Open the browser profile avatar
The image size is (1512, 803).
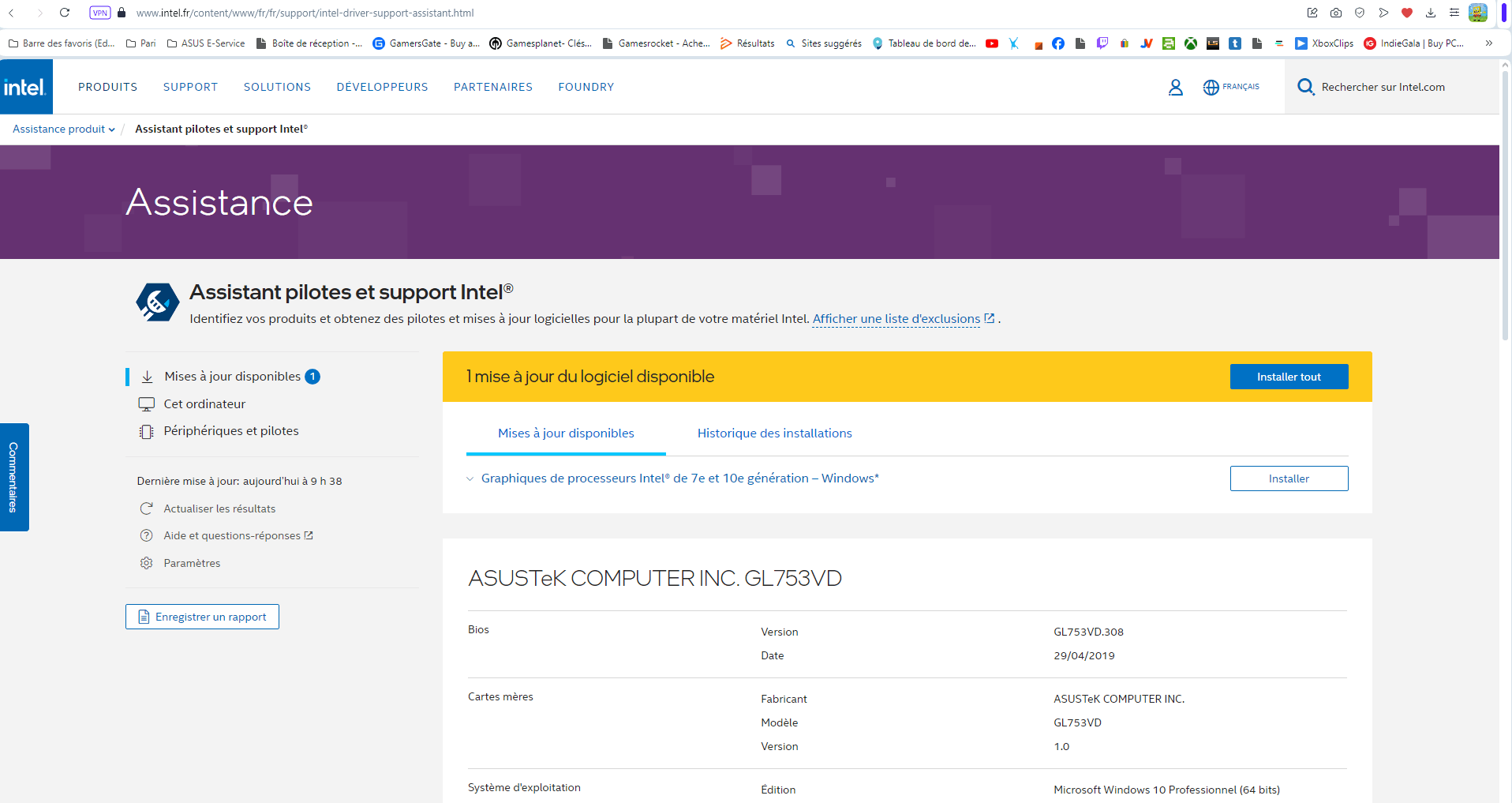click(x=1478, y=13)
